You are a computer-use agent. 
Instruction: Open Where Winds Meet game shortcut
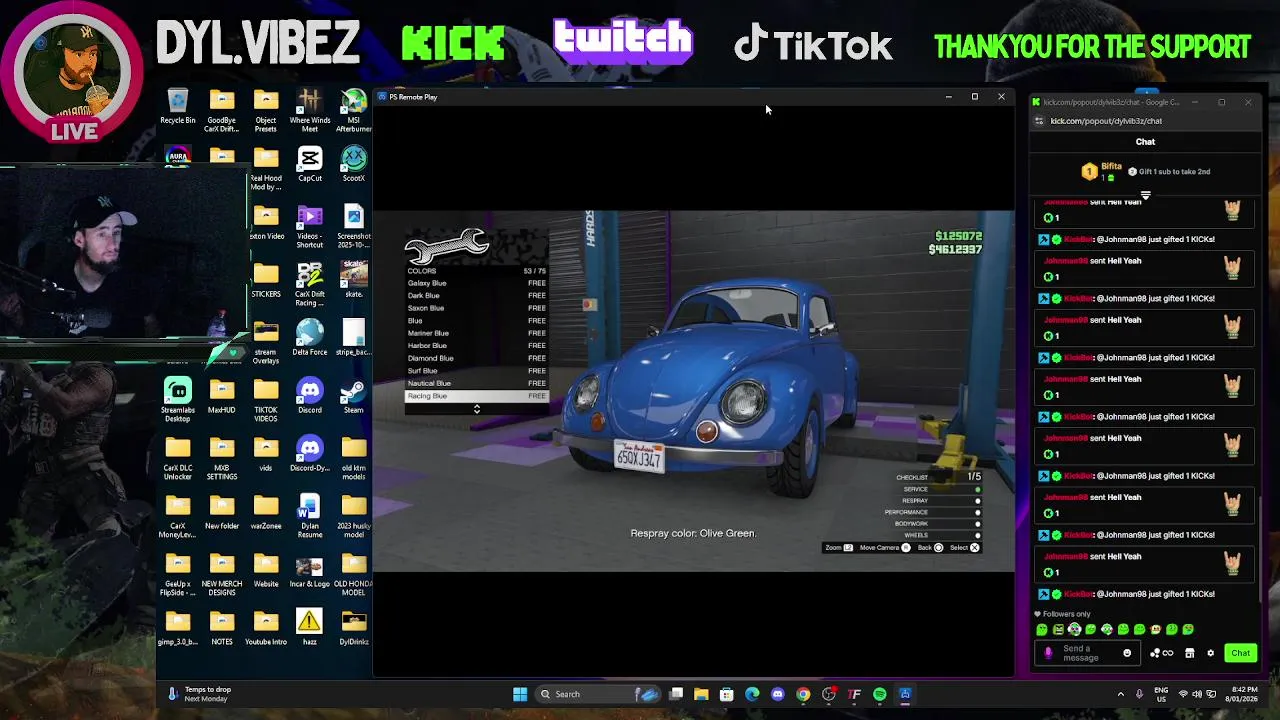[x=310, y=110]
